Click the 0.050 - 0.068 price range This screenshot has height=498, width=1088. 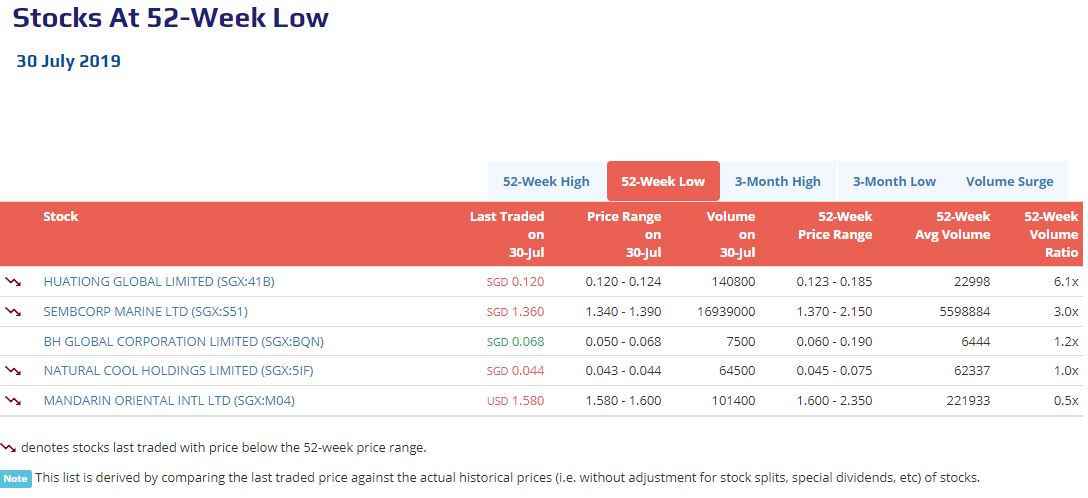[623, 341]
